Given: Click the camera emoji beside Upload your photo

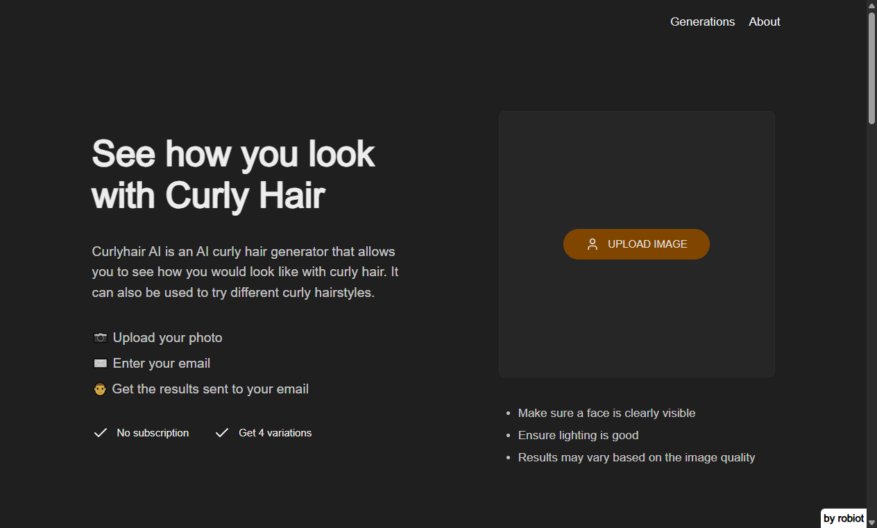Looking at the screenshot, I should tap(100, 337).
